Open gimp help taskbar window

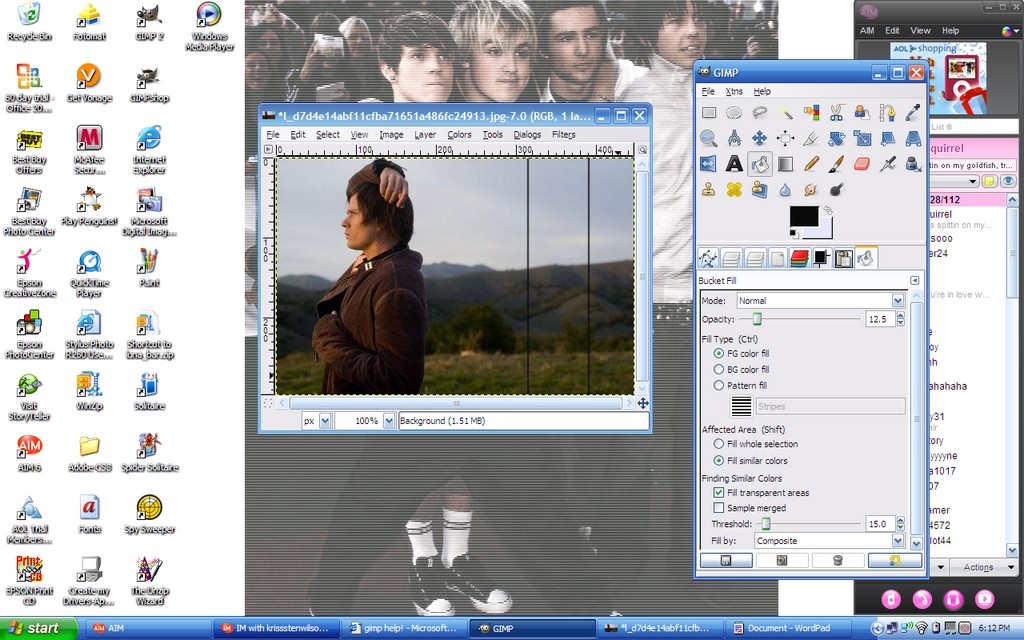405,628
